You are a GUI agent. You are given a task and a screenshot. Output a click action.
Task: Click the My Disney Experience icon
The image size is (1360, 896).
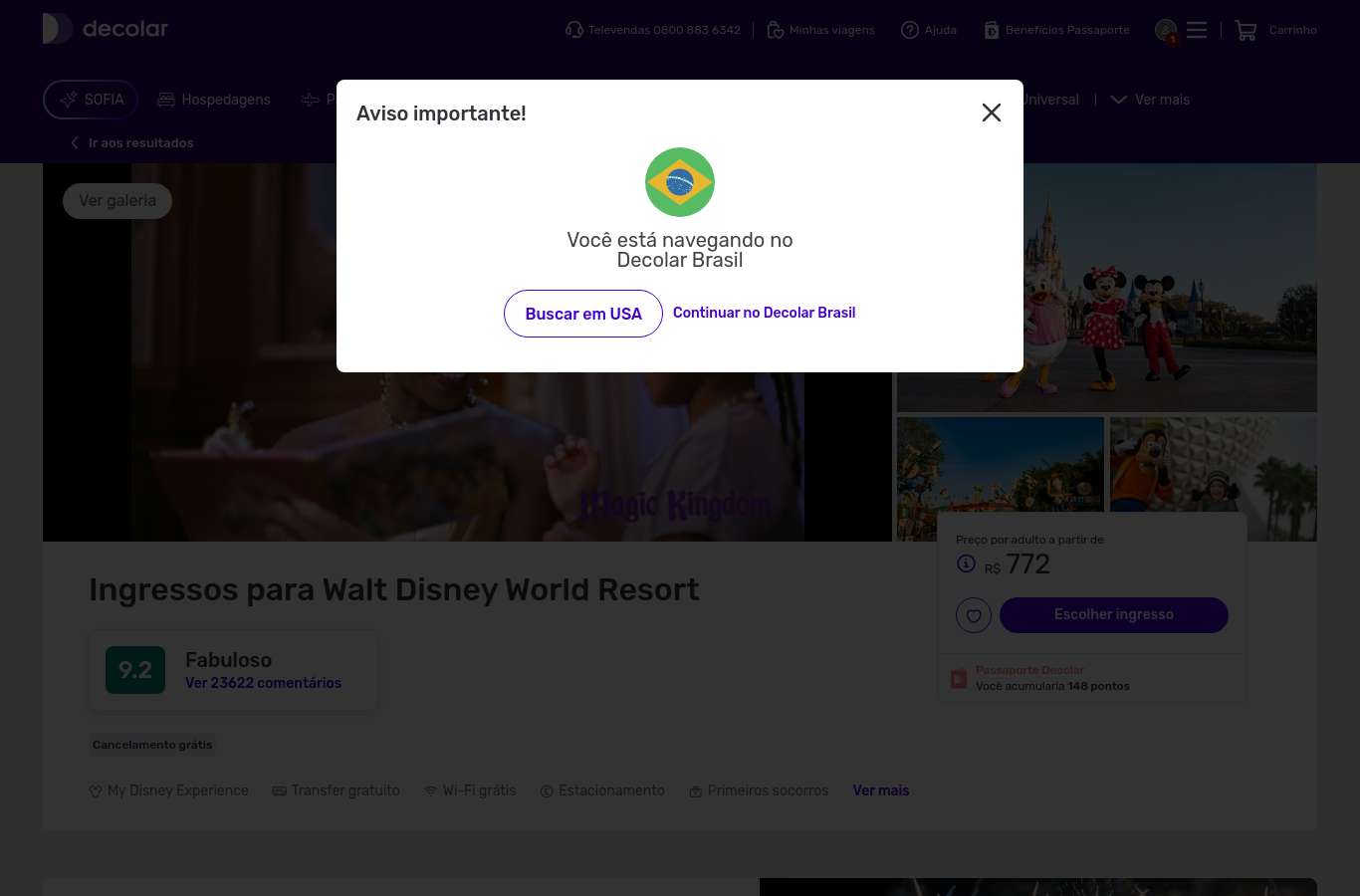pos(96,791)
